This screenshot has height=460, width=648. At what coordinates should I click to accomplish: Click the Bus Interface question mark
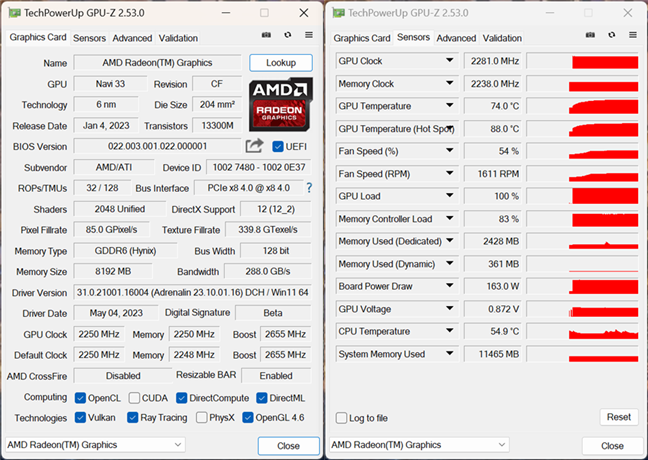point(309,188)
